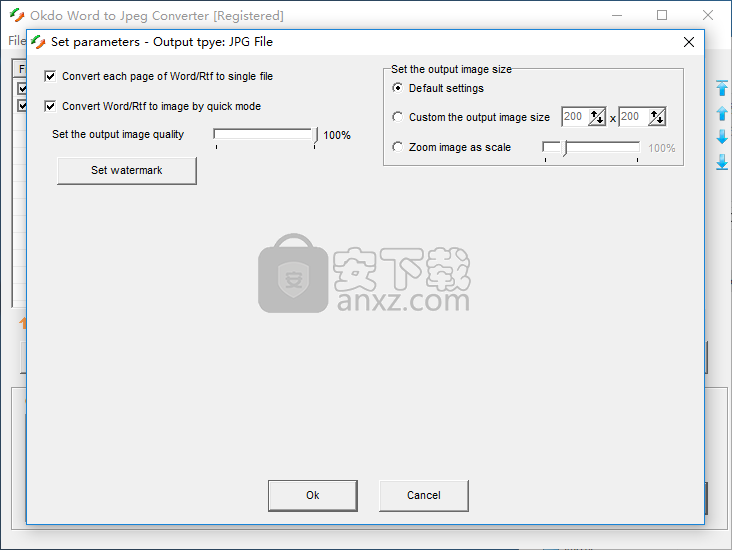Image resolution: width=732 pixels, height=550 pixels.
Task: Click the custom width input field
Action: 574,117
